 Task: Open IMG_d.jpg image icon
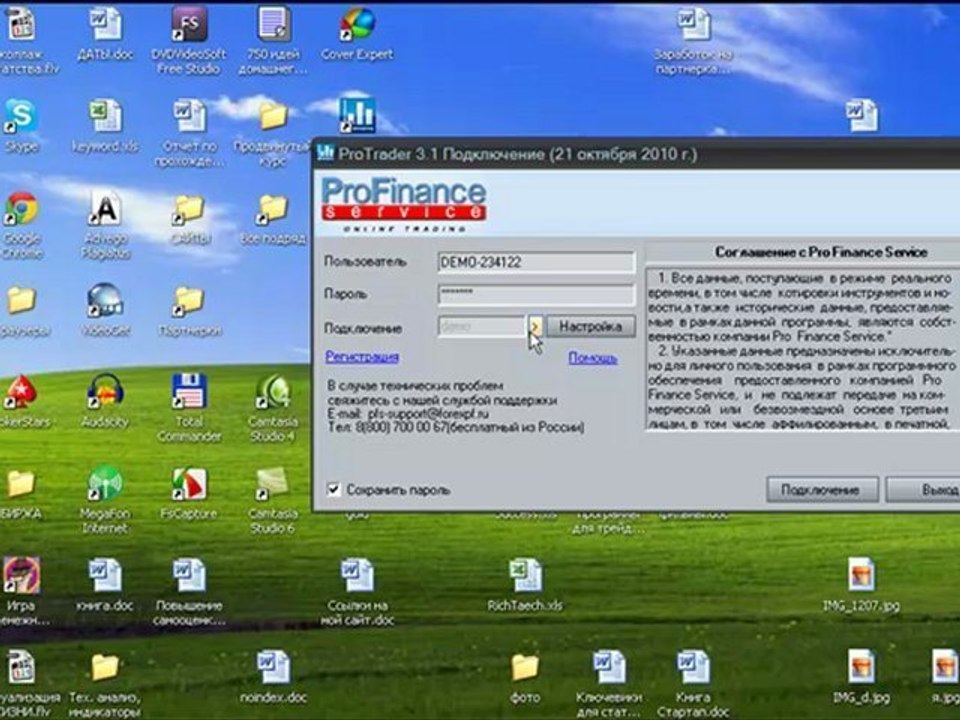[x=861, y=667]
